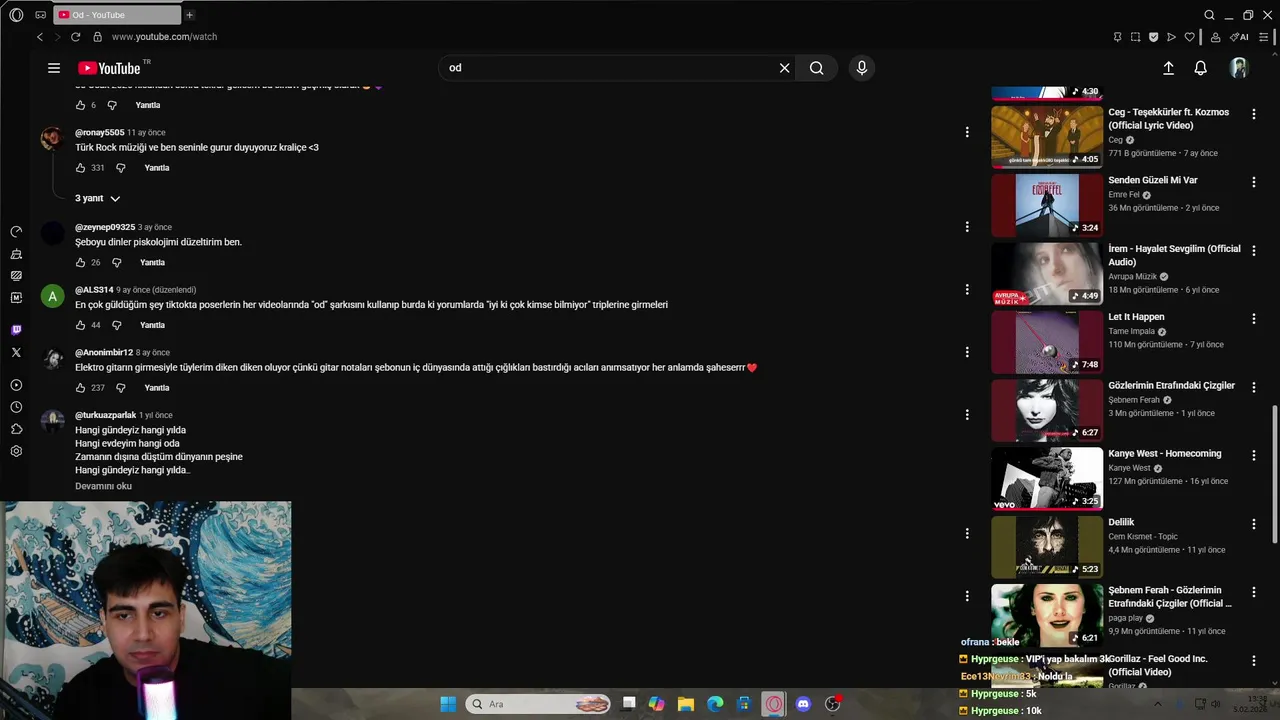Open Opera Flow send icon
This screenshot has height=720, width=1280.
pyautogui.click(x=1171, y=37)
